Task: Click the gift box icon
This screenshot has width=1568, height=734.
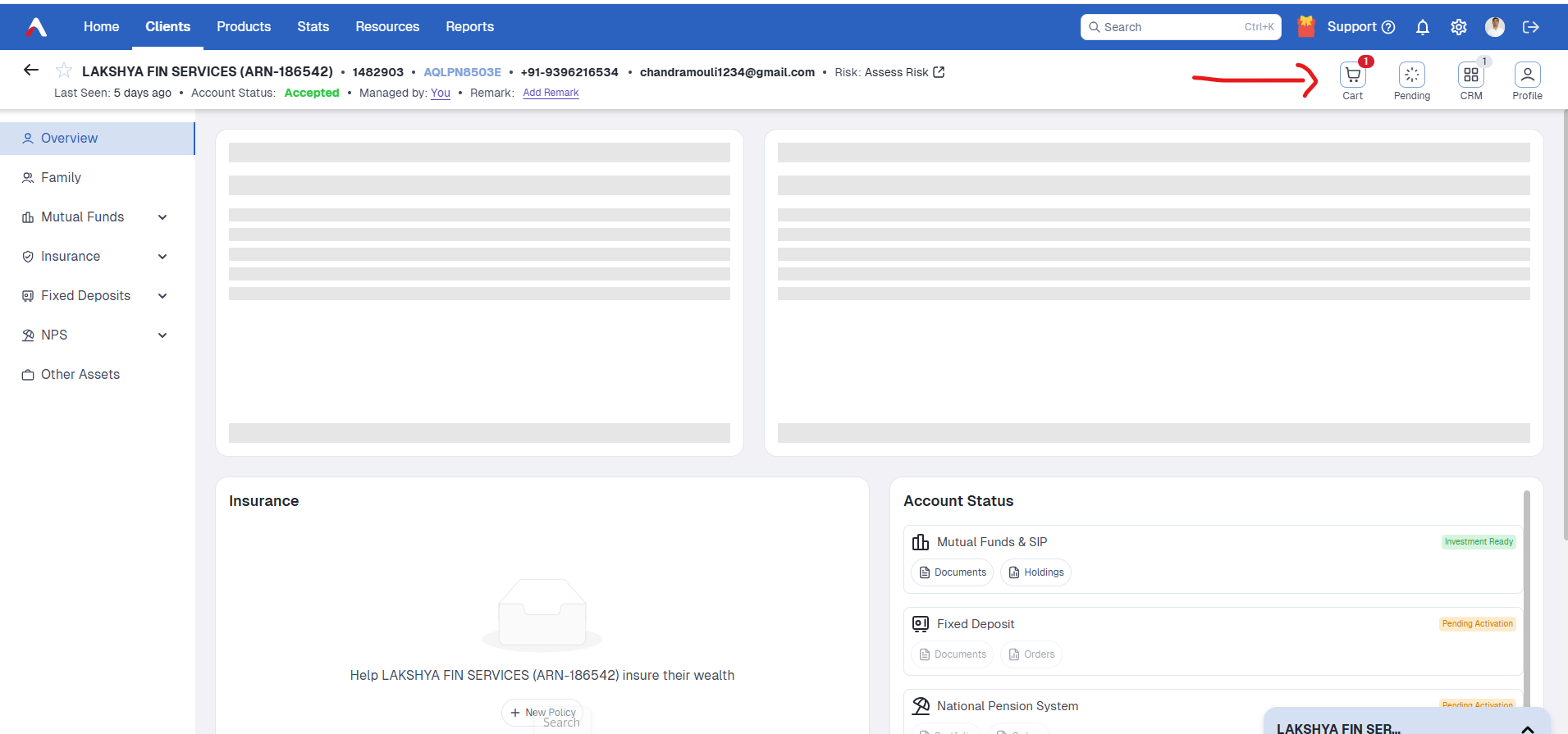Action: pyautogui.click(x=1306, y=26)
